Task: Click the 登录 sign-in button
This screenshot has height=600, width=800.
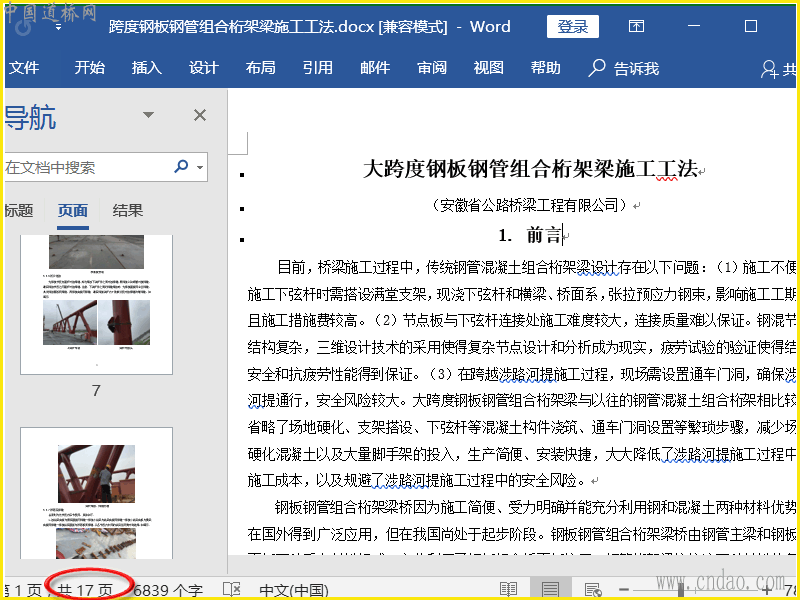Action: point(572,27)
